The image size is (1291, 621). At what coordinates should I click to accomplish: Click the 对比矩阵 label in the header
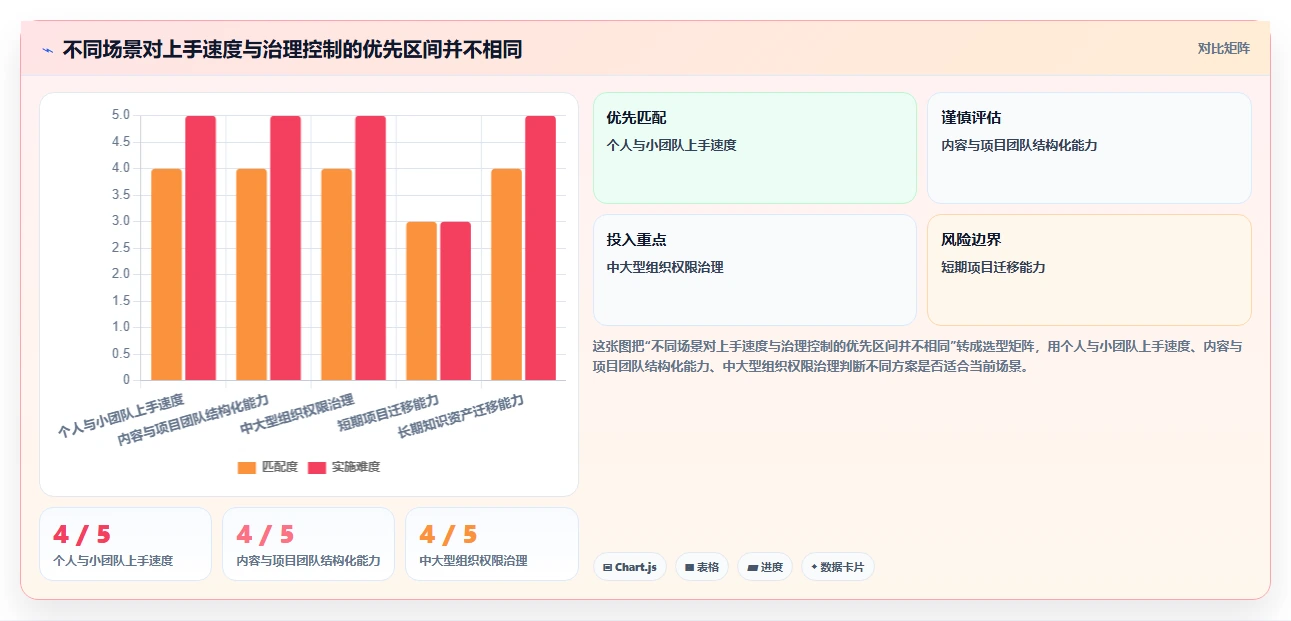click(1223, 48)
